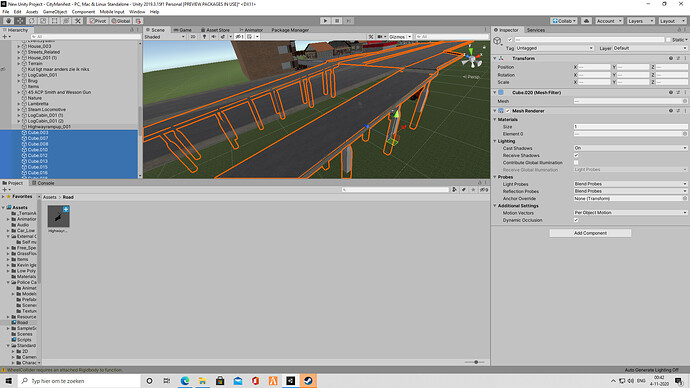Click the Highwayr asset thumbnail
The width and height of the screenshot is (690, 388).
(59, 216)
